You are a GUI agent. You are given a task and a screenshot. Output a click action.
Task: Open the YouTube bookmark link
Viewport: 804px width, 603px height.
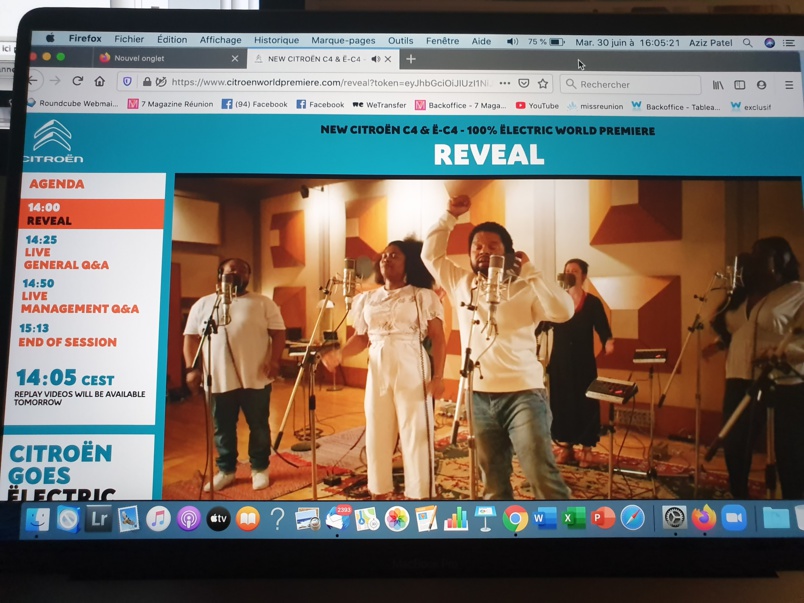(537, 105)
